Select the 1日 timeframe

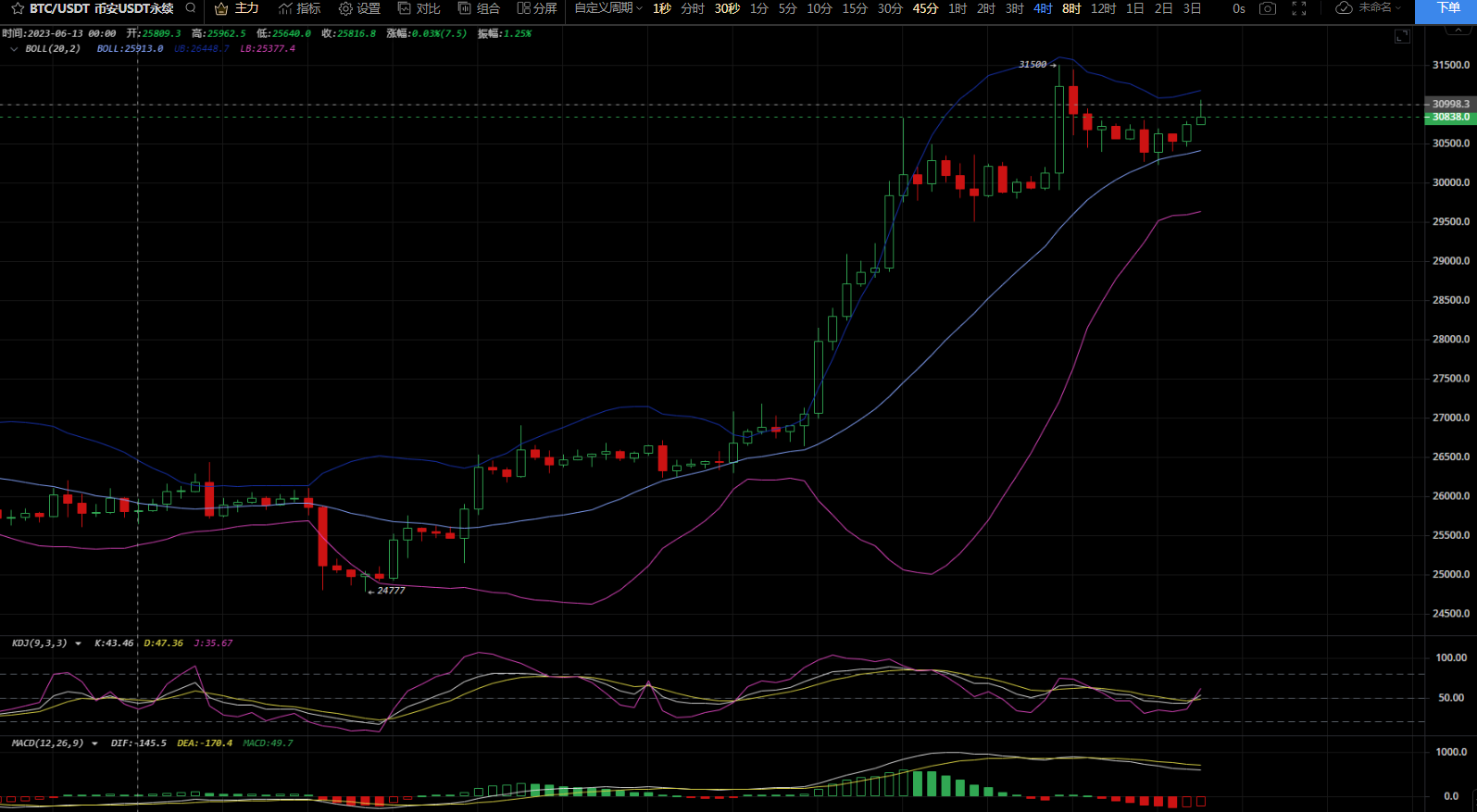tap(1134, 8)
